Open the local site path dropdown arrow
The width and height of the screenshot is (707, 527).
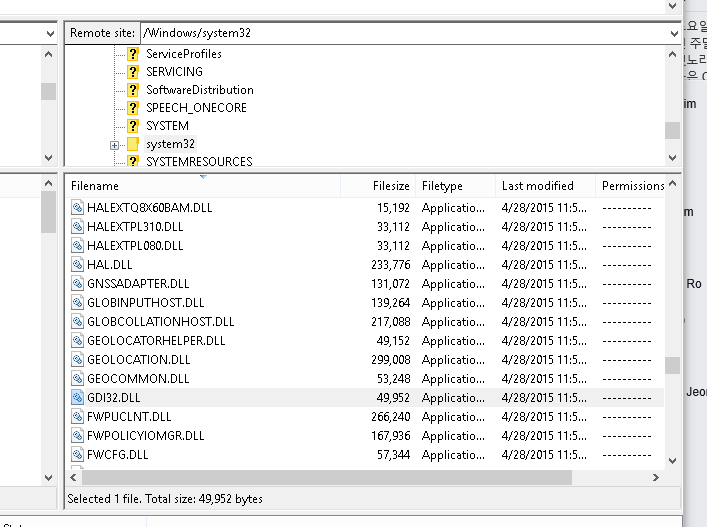pyautogui.click(x=50, y=33)
